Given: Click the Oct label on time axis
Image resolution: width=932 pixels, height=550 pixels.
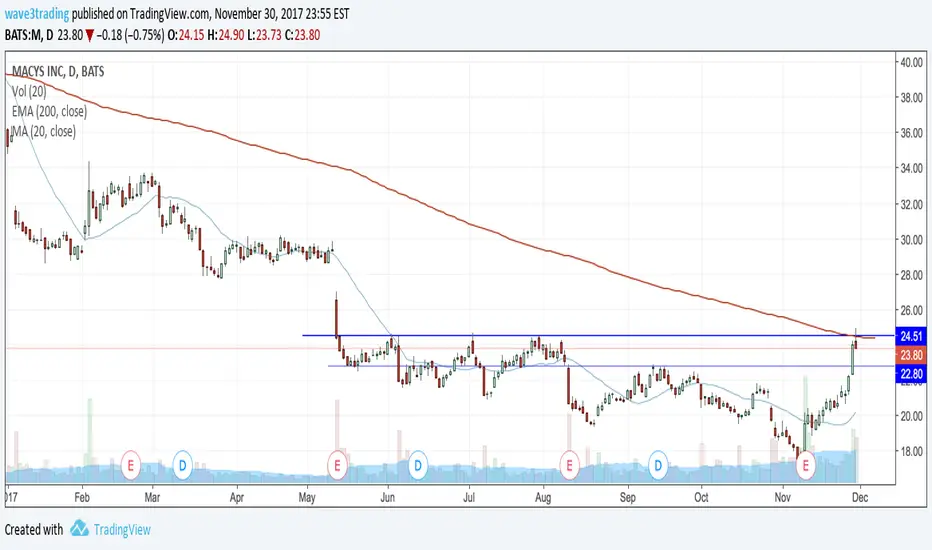Looking at the screenshot, I should point(701,497).
